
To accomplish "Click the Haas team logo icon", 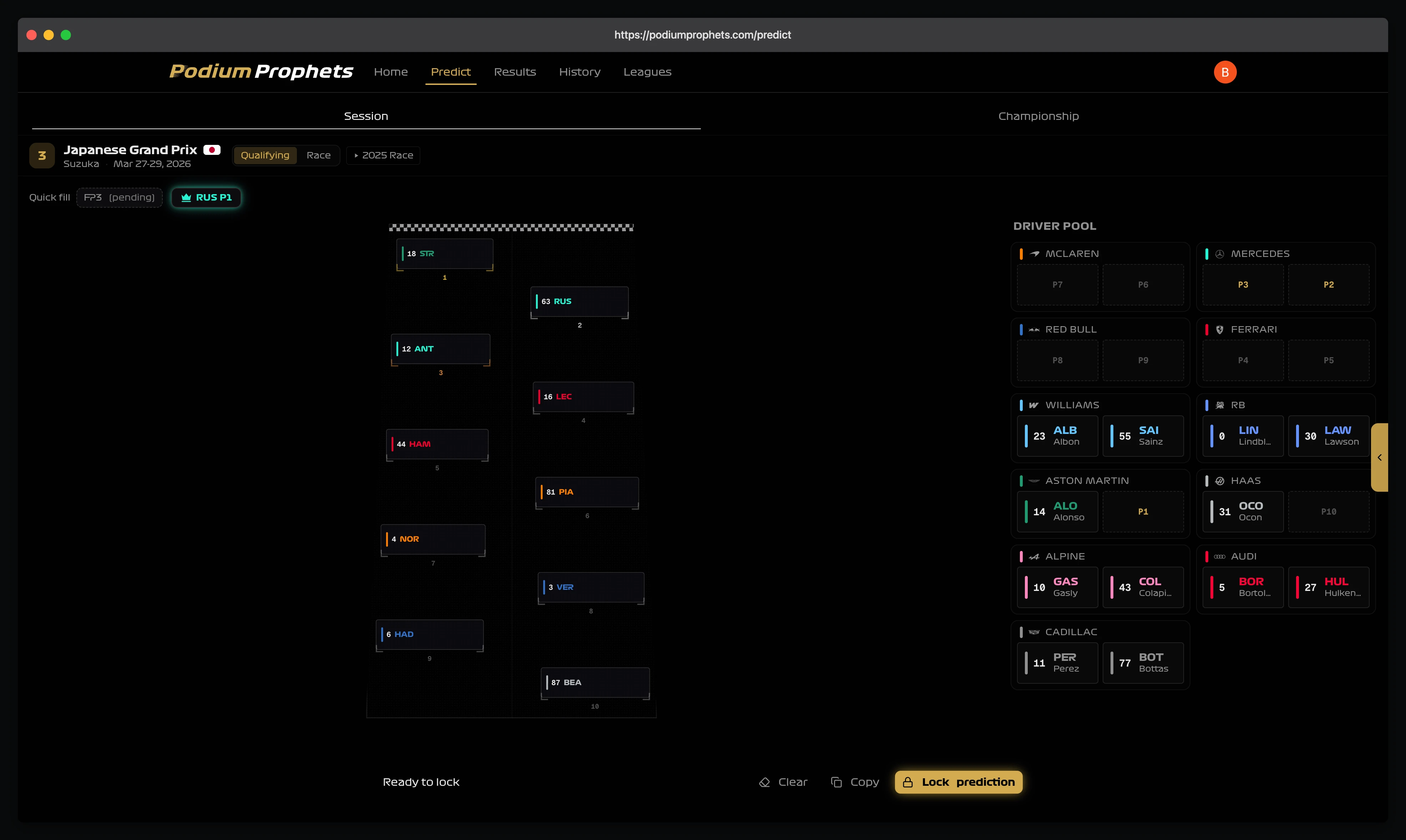I will click(1219, 481).
